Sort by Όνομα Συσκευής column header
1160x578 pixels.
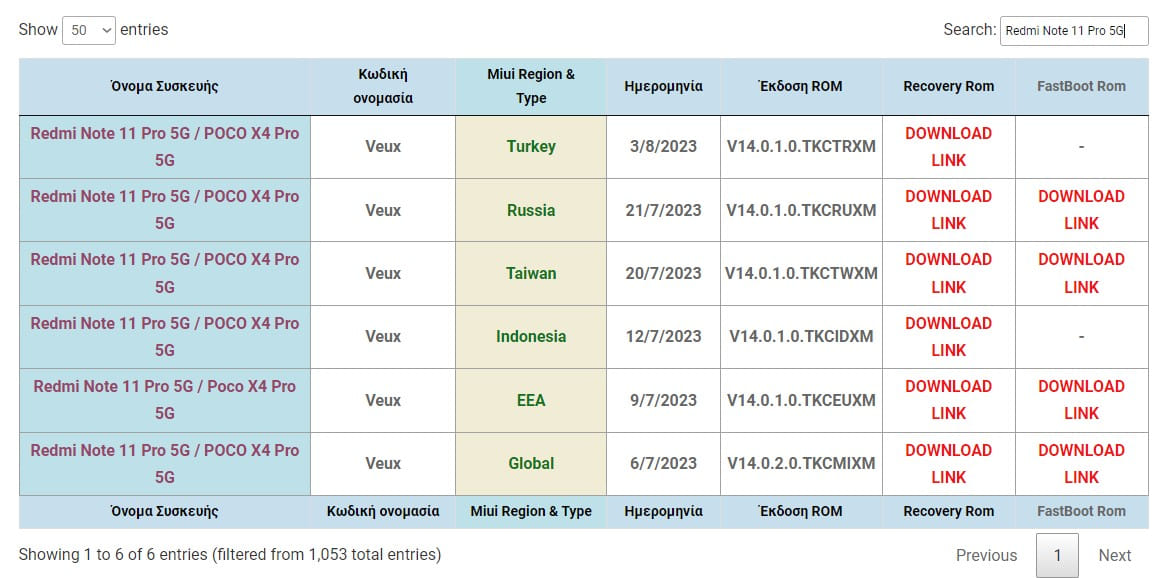(165, 86)
